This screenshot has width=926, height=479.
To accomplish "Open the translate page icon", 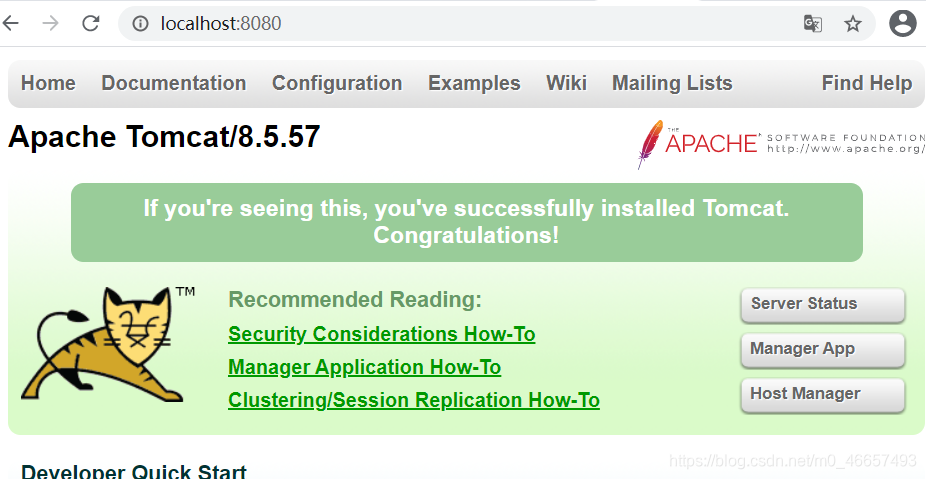I will pyautogui.click(x=813, y=24).
